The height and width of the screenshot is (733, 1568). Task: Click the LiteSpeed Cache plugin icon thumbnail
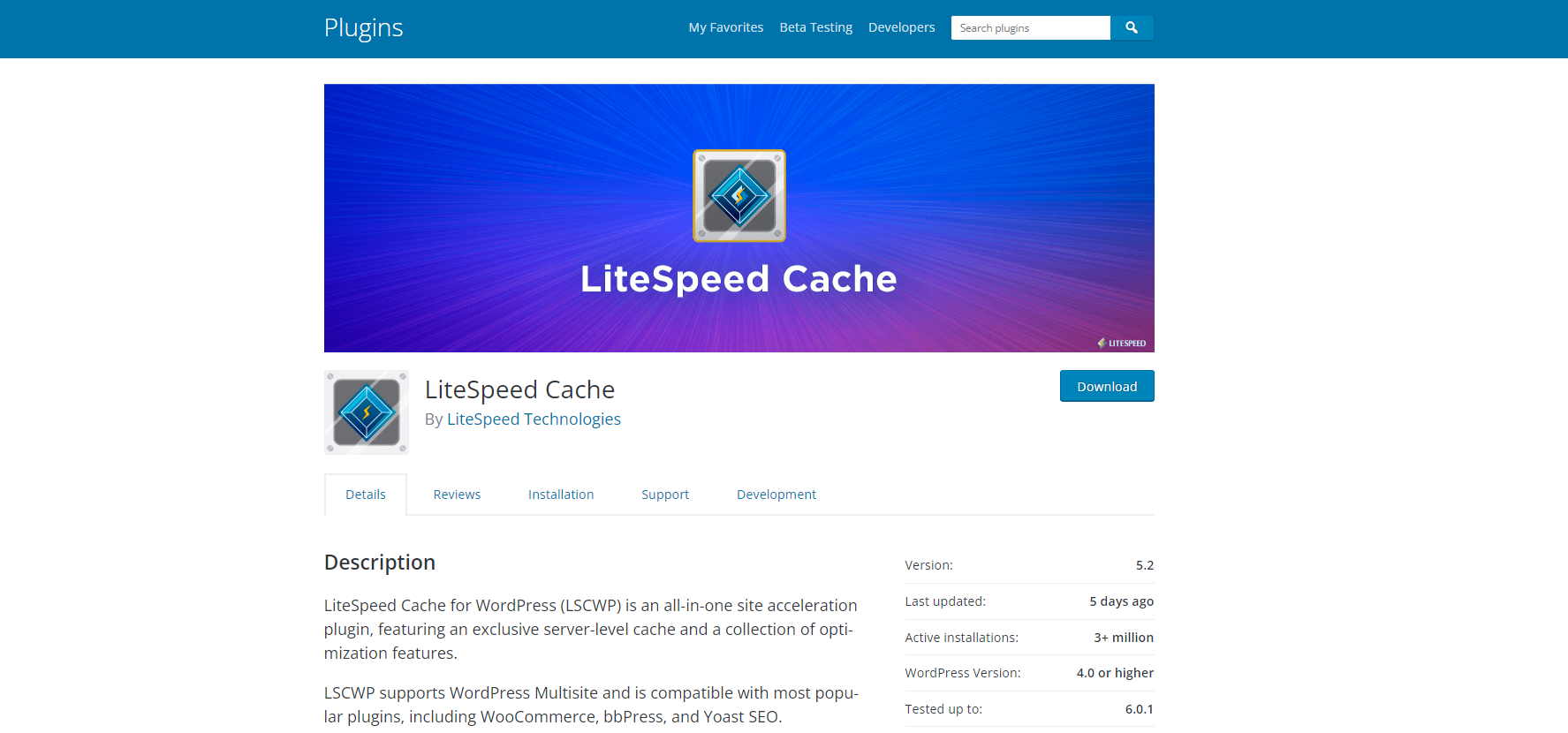(x=367, y=412)
